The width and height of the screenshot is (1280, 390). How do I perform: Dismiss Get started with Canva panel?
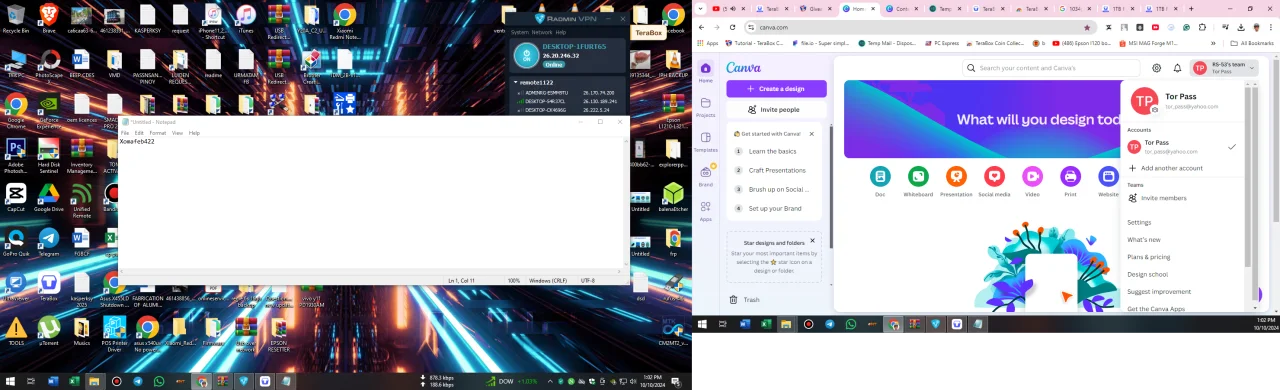pyautogui.click(x=811, y=133)
